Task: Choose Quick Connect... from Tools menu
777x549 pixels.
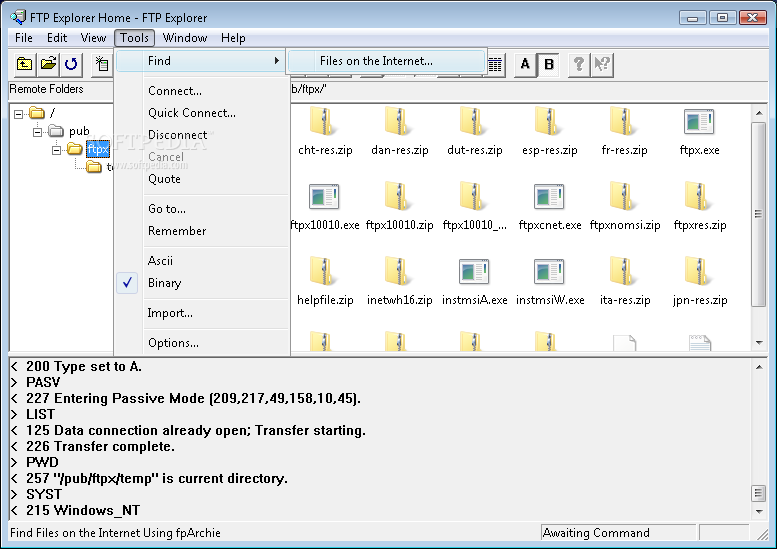Action: [202, 113]
